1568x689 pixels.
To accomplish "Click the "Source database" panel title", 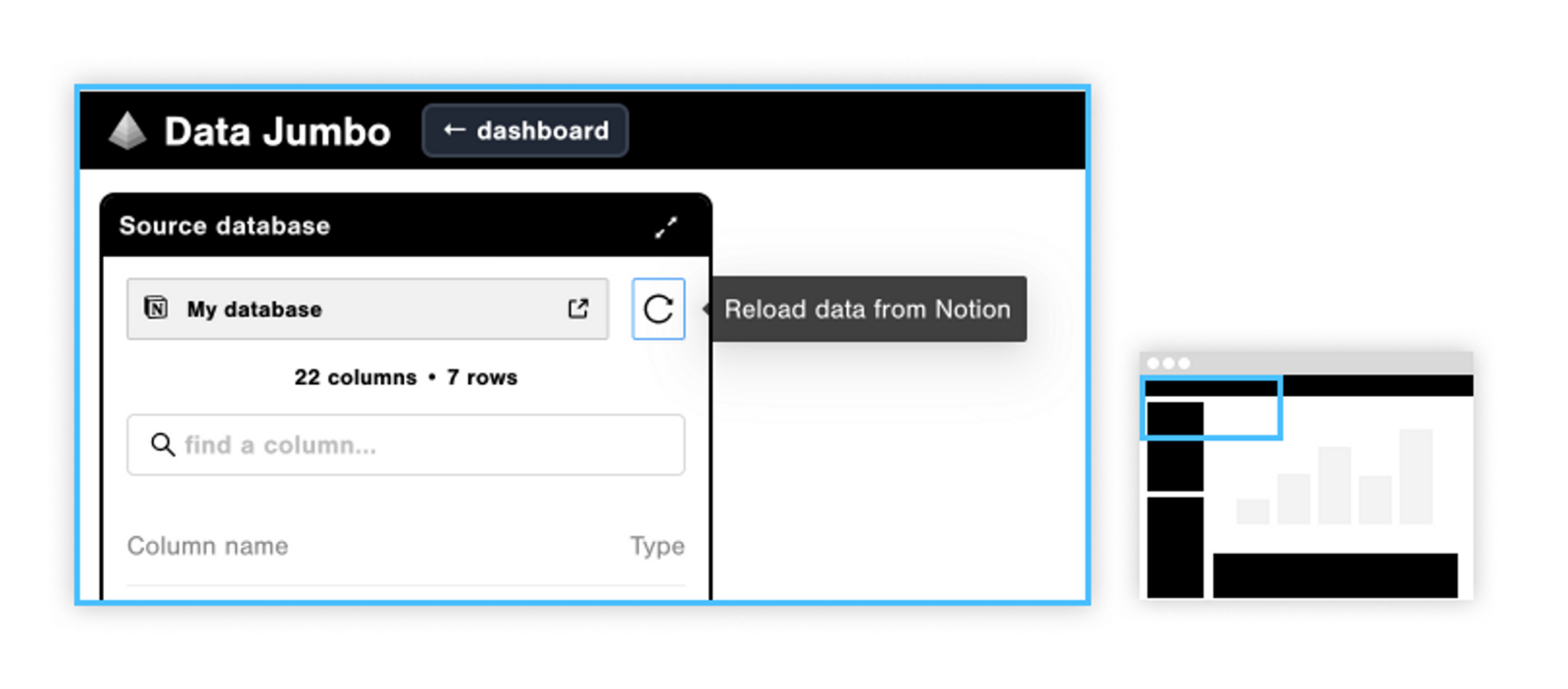I will [x=224, y=226].
